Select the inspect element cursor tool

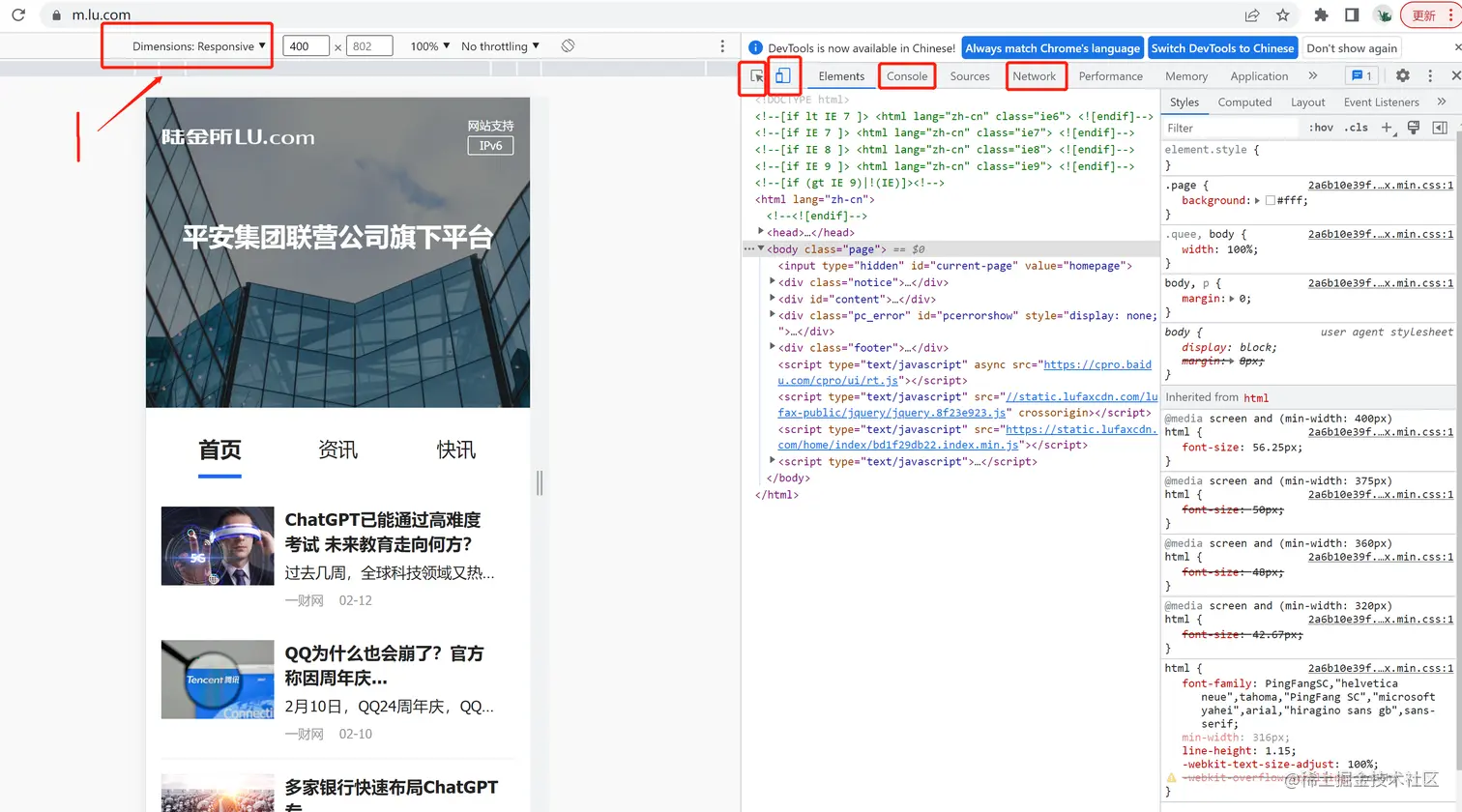pyautogui.click(x=755, y=75)
